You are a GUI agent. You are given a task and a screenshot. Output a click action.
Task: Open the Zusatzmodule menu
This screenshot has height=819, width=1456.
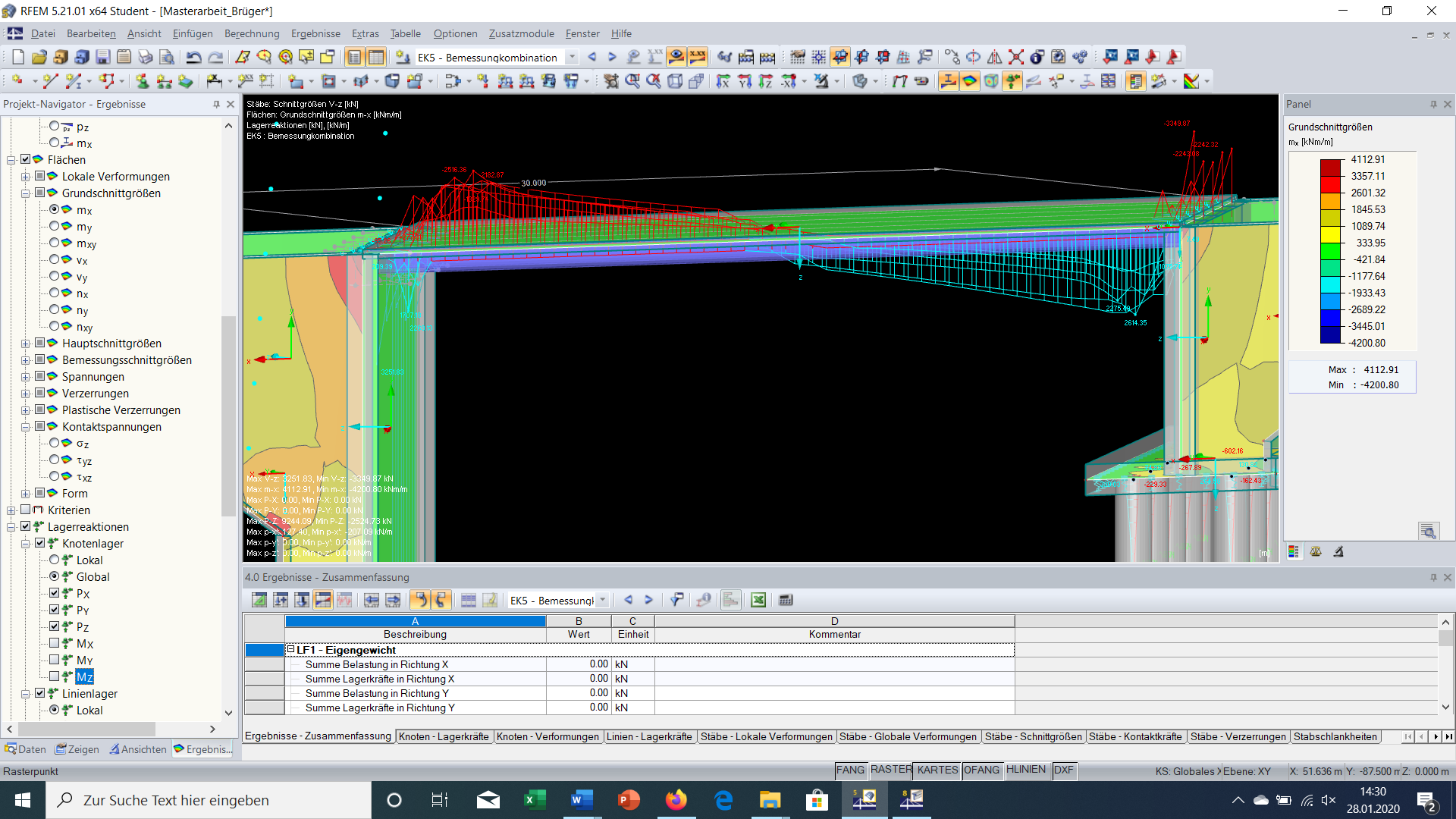tap(521, 33)
